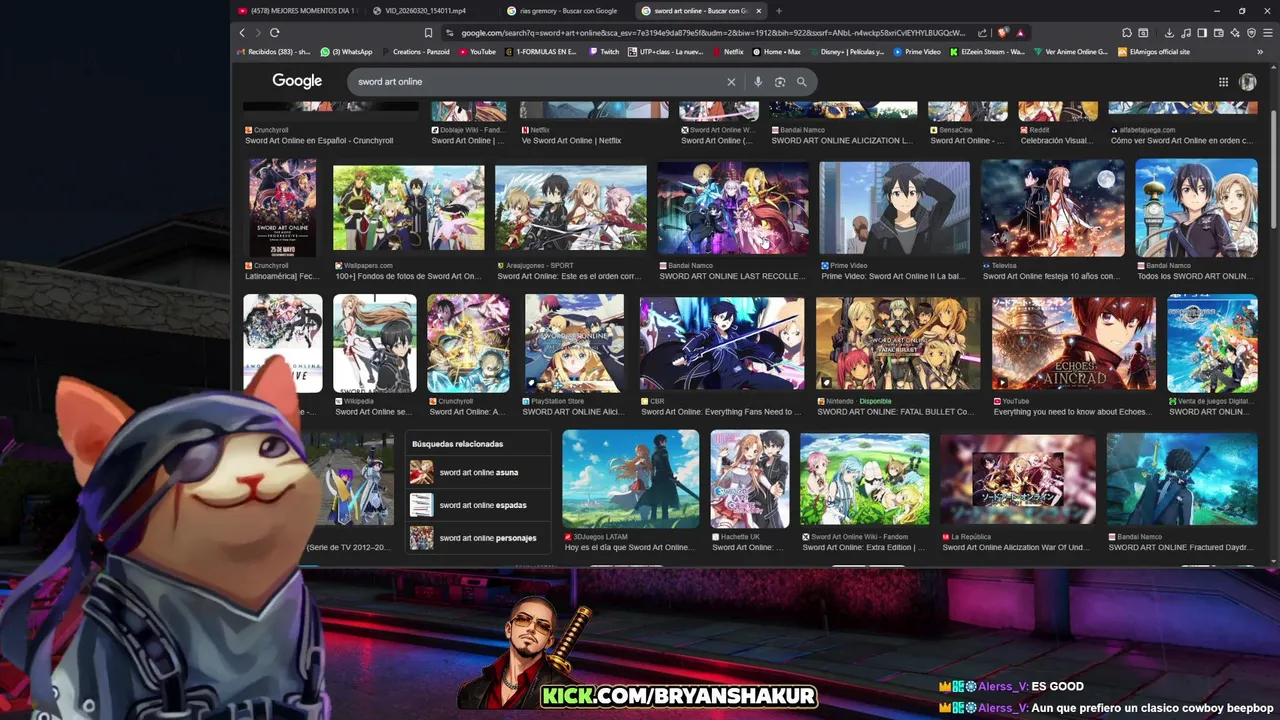1280x720 pixels.
Task: Open the La República Alicization thumbnail
Action: point(1017,478)
